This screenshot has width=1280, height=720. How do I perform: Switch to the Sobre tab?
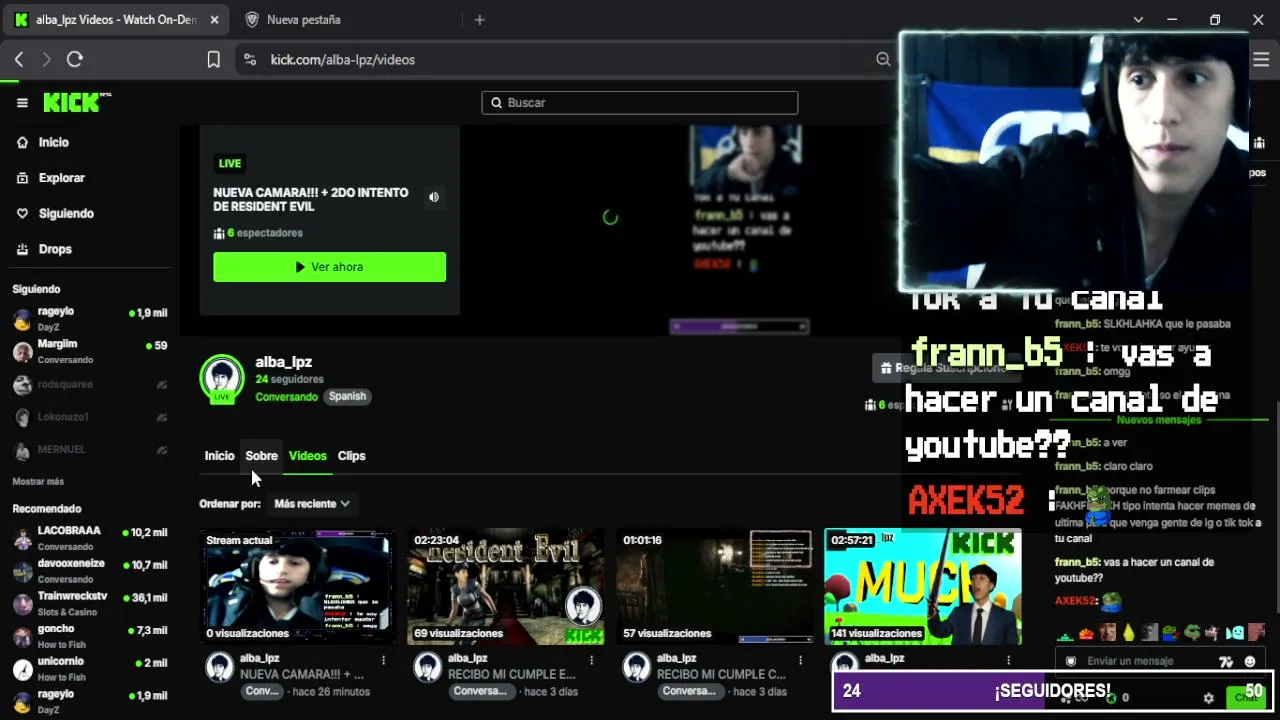(261, 456)
